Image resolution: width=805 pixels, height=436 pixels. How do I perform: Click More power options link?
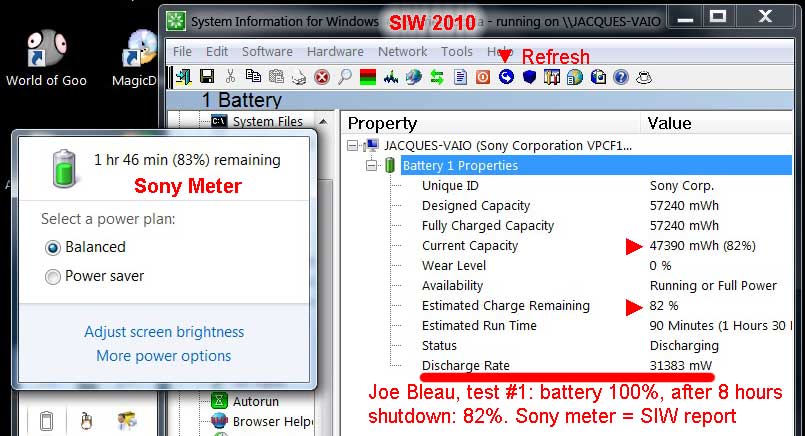click(x=164, y=355)
